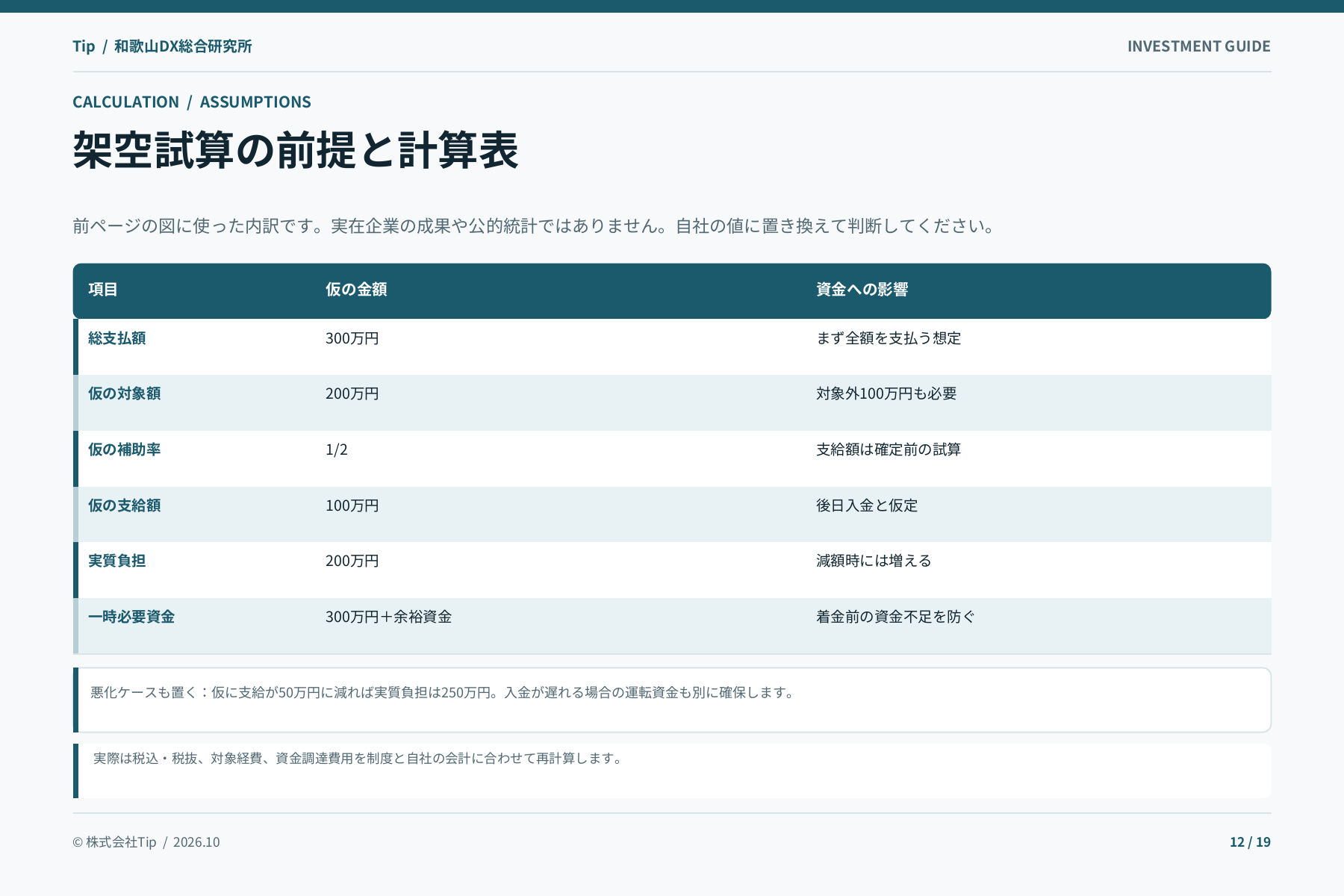Screen dimensions: 1344x896
Task: Select the 仮の対象額 row label
Action: pos(125,393)
